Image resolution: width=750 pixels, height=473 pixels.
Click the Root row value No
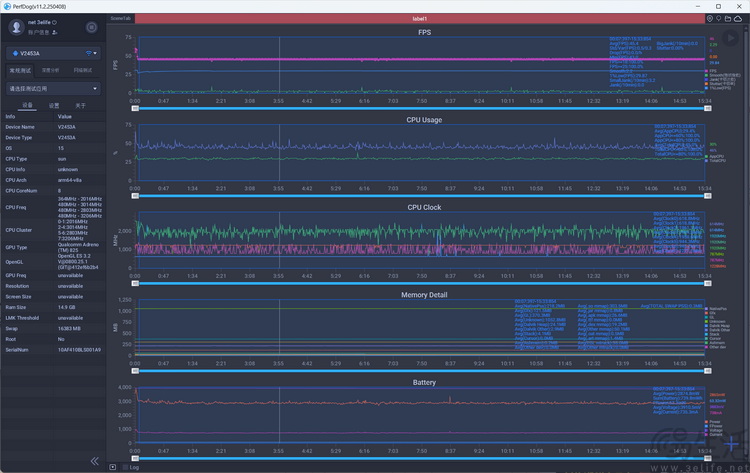[61, 340]
